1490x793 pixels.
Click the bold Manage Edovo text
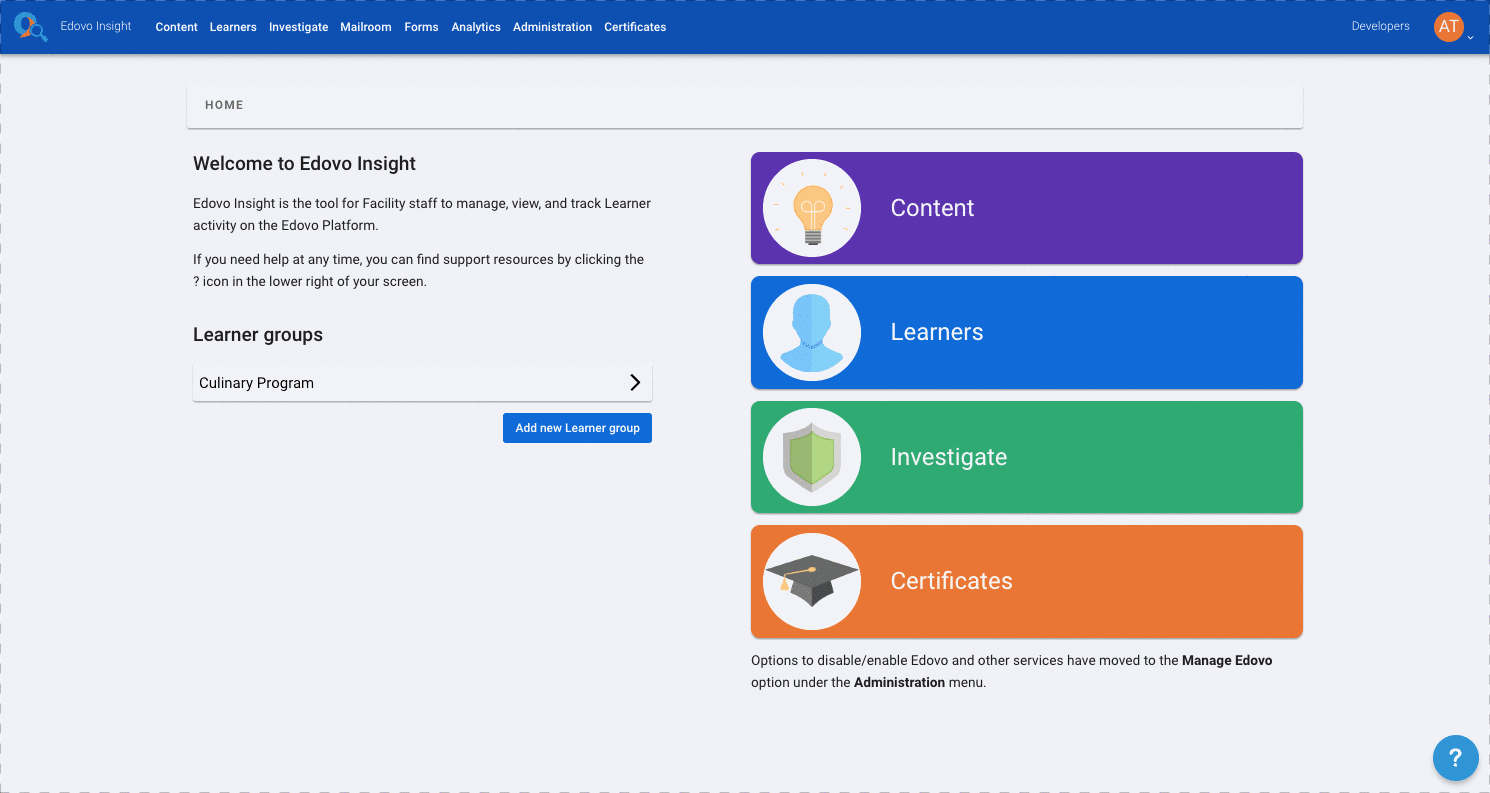point(1227,661)
